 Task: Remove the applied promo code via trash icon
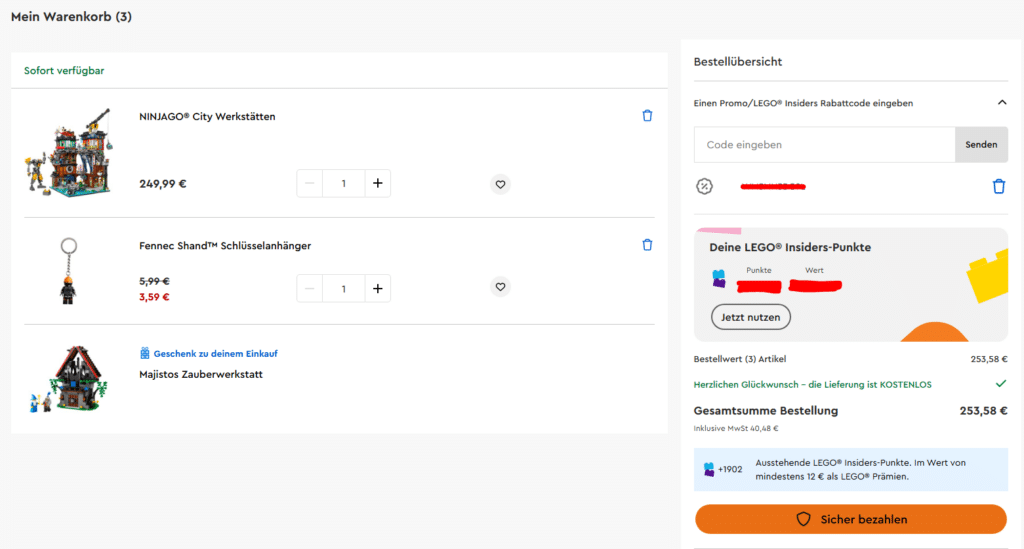(999, 187)
